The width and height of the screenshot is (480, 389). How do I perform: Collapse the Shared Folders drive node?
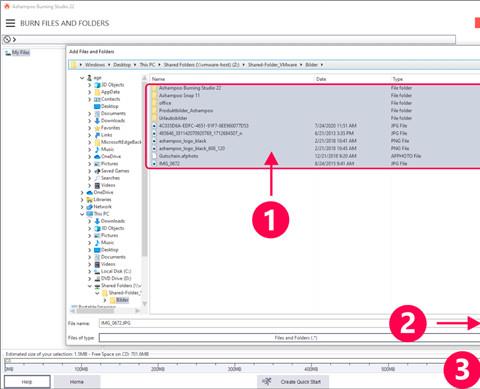tap(89, 286)
